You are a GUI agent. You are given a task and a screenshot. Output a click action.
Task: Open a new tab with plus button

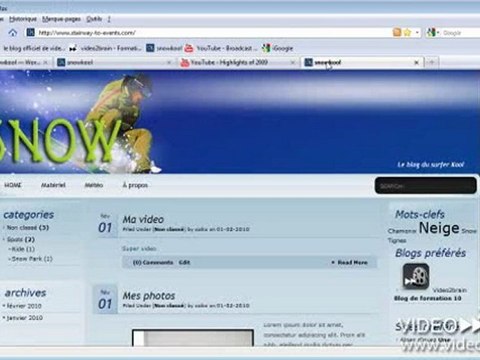432,62
